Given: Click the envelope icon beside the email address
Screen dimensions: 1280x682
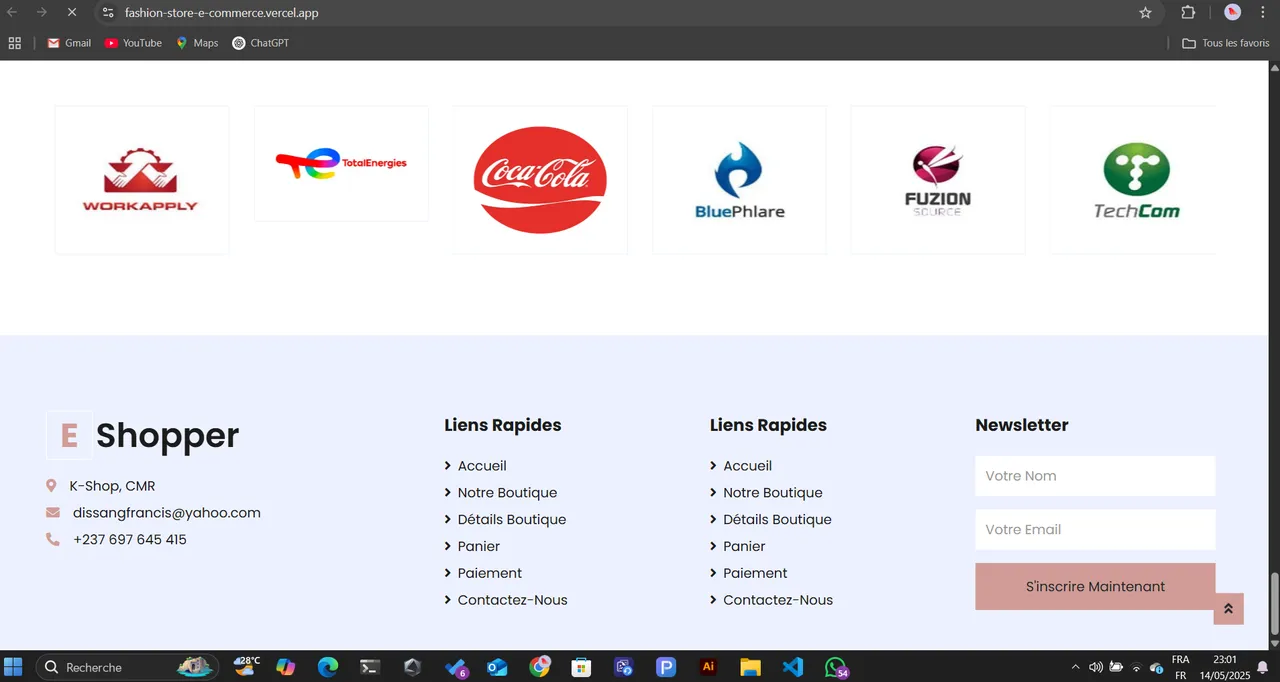Looking at the screenshot, I should tap(53, 513).
